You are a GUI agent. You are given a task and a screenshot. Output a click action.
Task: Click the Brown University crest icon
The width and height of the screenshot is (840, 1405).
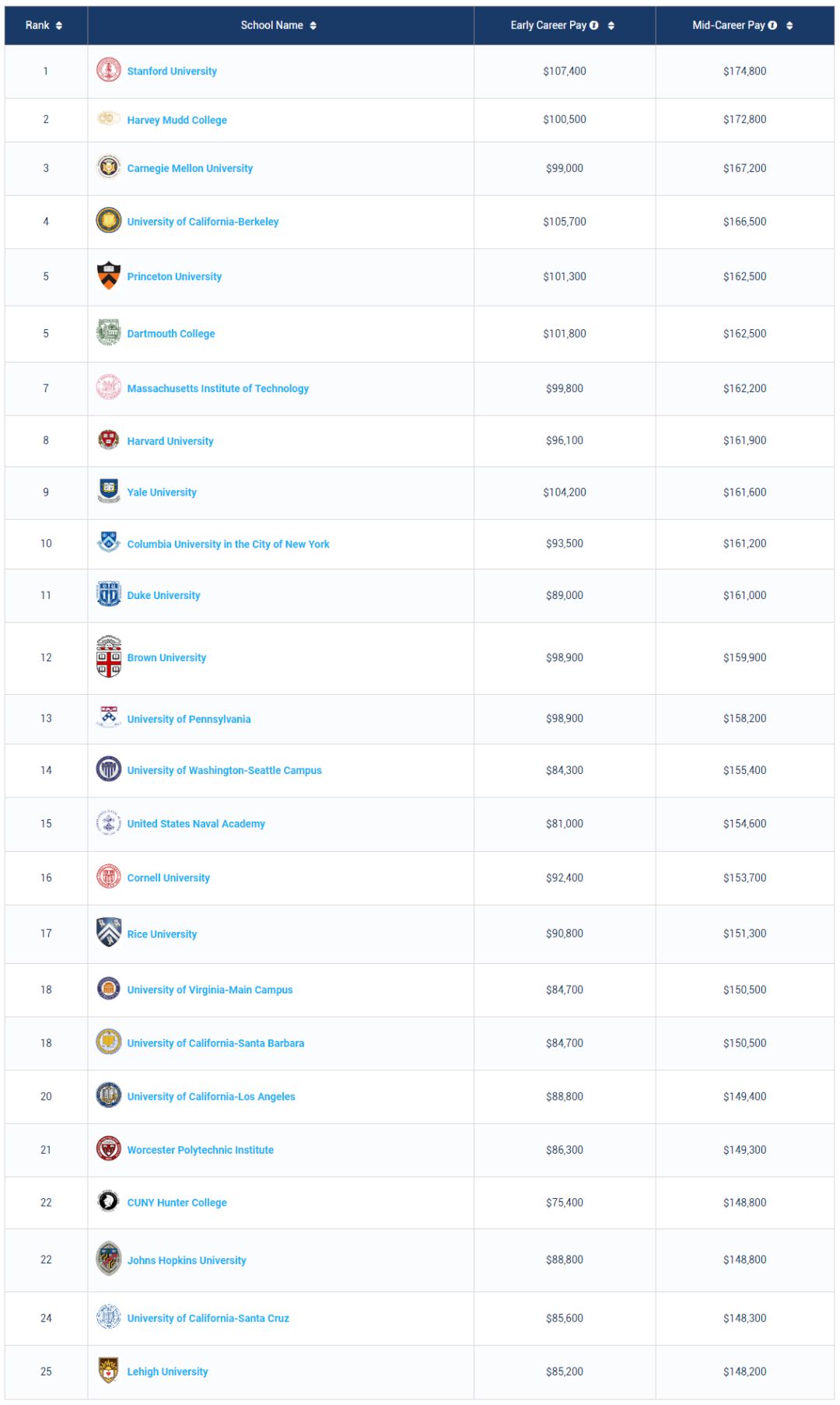point(108,657)
